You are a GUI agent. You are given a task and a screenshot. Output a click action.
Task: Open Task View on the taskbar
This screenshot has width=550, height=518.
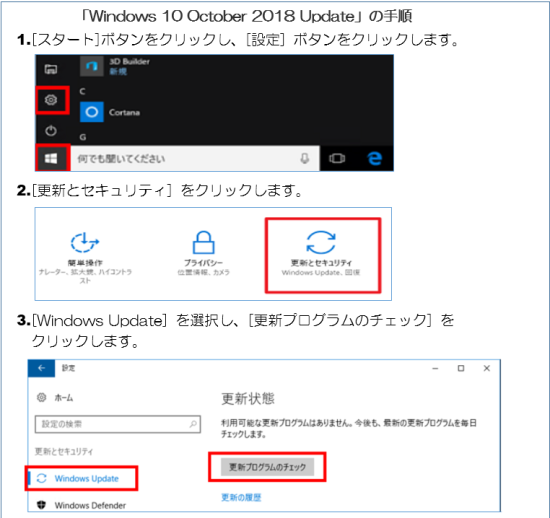[x=337, y=159]
